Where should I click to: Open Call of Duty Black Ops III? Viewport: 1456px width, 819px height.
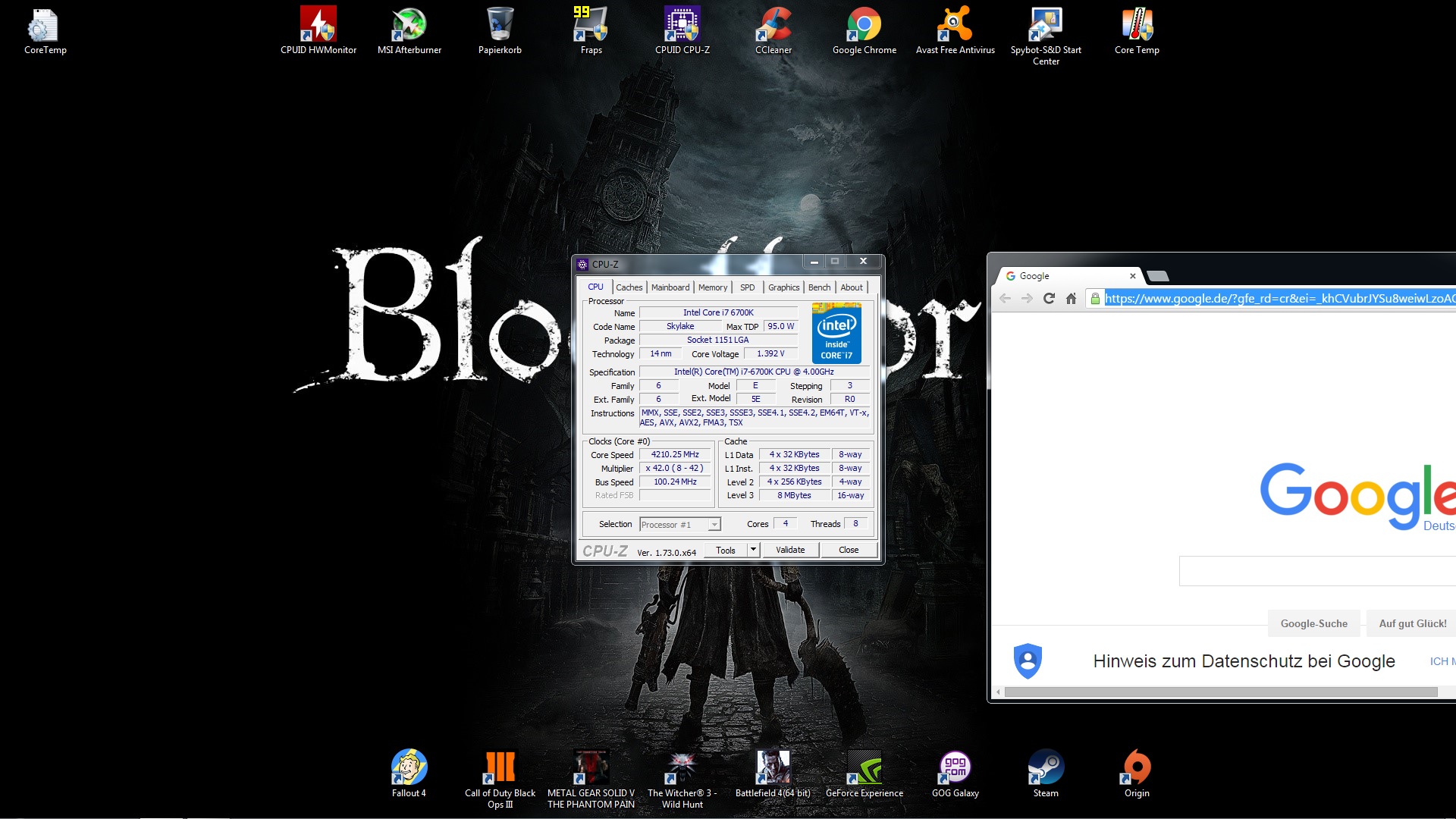click(x=500, y=780)
